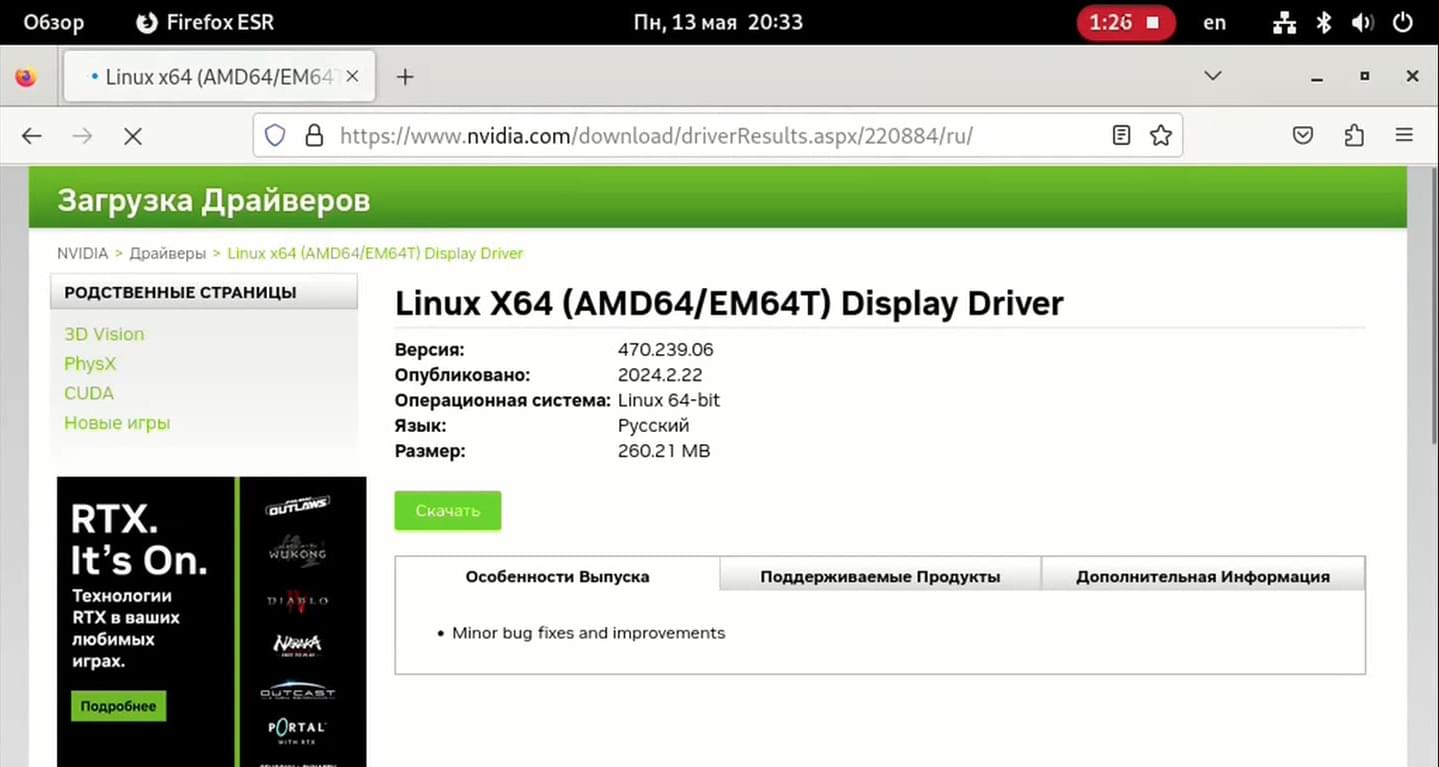
Task: Switch to Особенности Выпуска tab
Action: point(557,576)
